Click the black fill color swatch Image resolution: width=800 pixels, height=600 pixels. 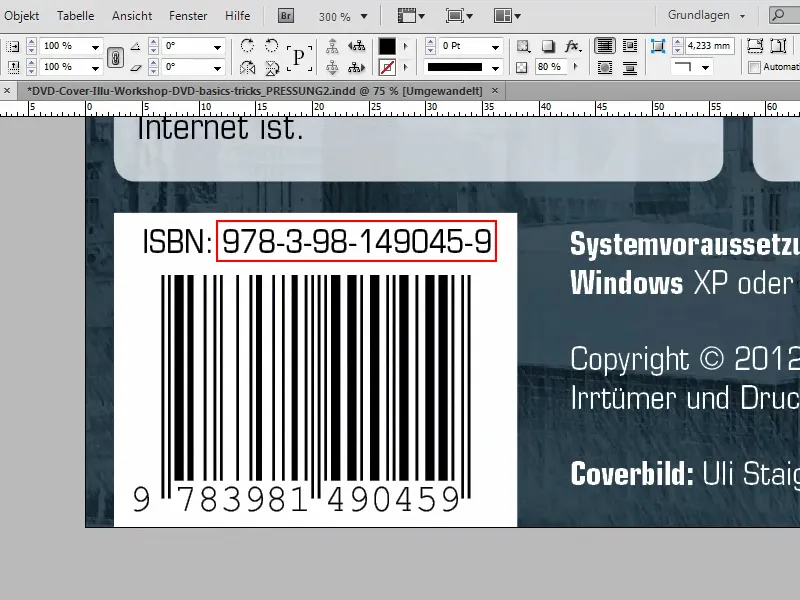point(387,46)
